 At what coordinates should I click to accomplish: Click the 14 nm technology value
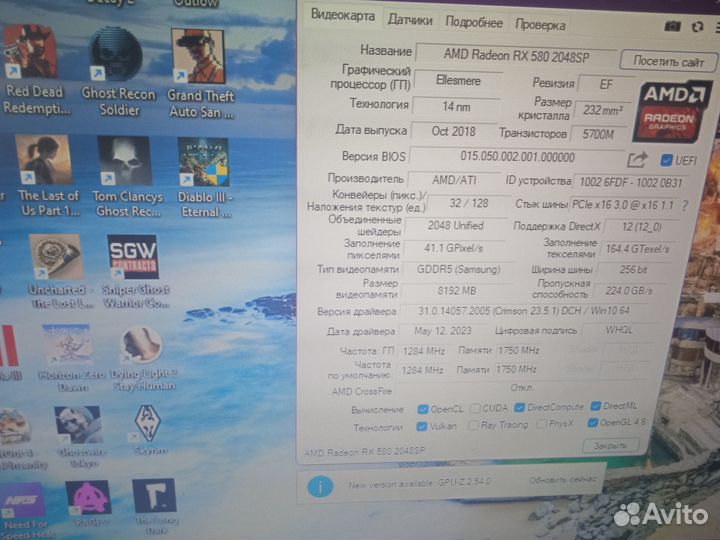pos(456,107)
